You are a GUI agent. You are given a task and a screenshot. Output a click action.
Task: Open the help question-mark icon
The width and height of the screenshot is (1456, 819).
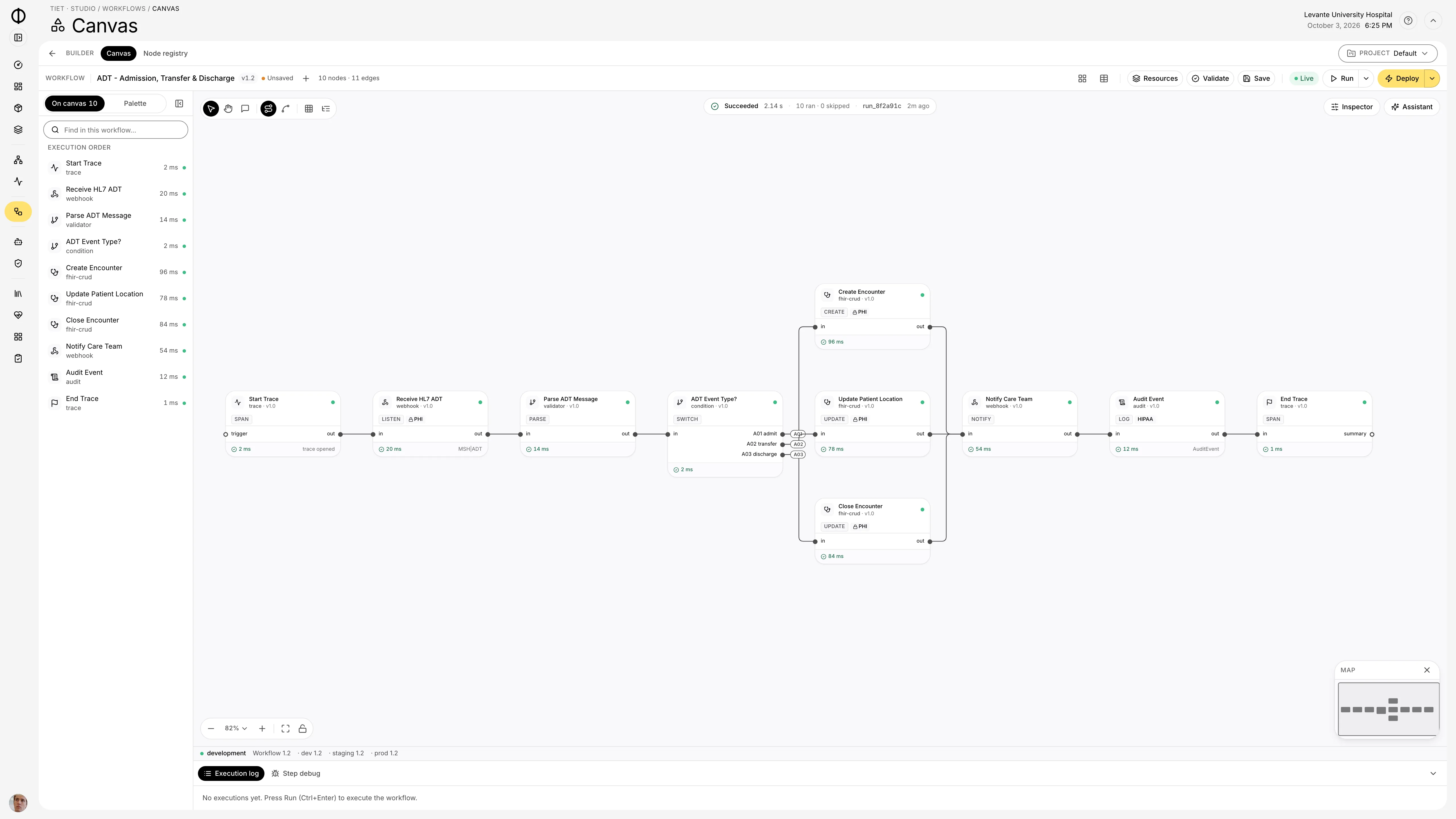click(x=1408, y=20)
